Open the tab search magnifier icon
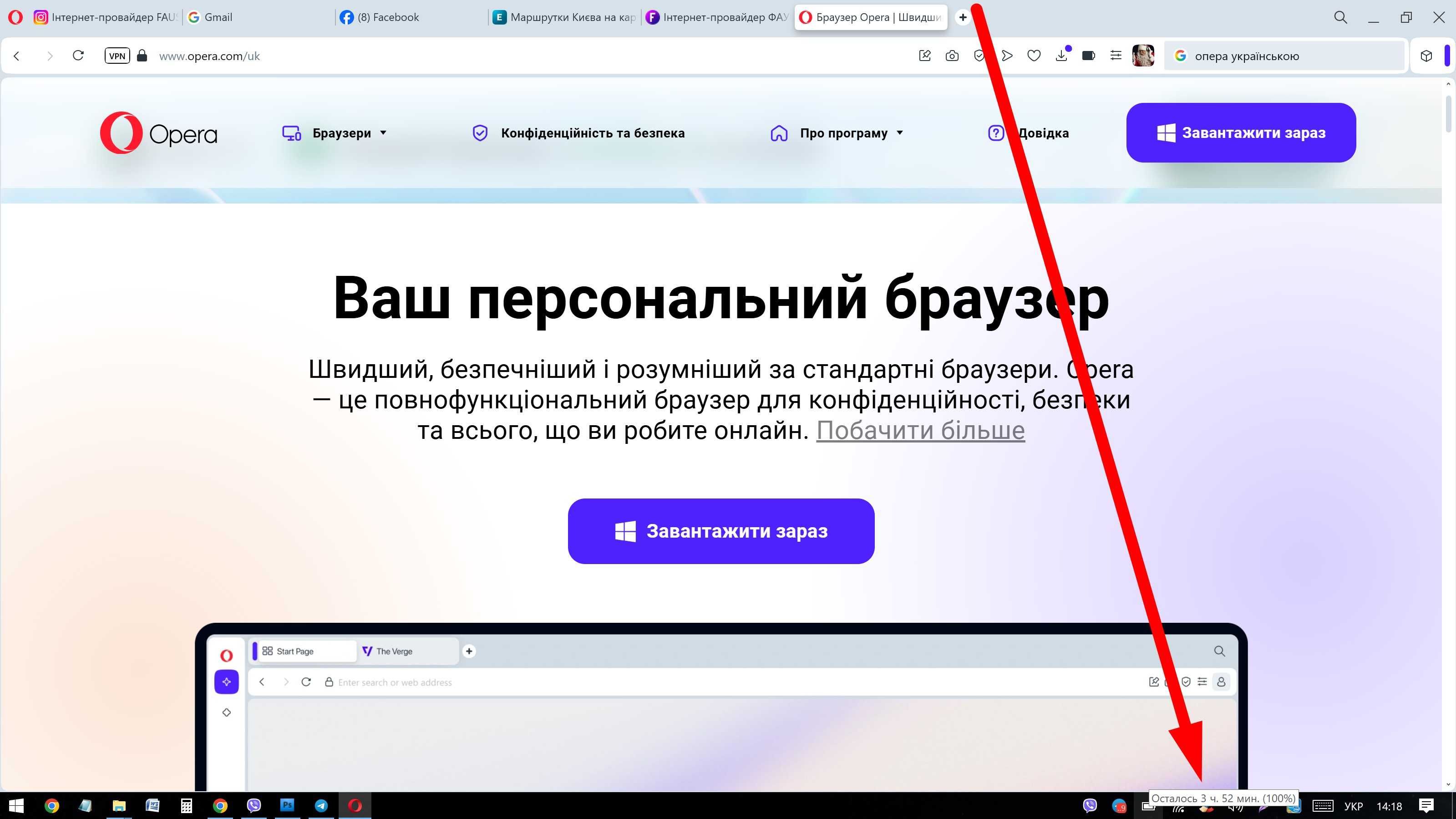This screenshot has width=1456, height=819. (x=1341, y=17)
